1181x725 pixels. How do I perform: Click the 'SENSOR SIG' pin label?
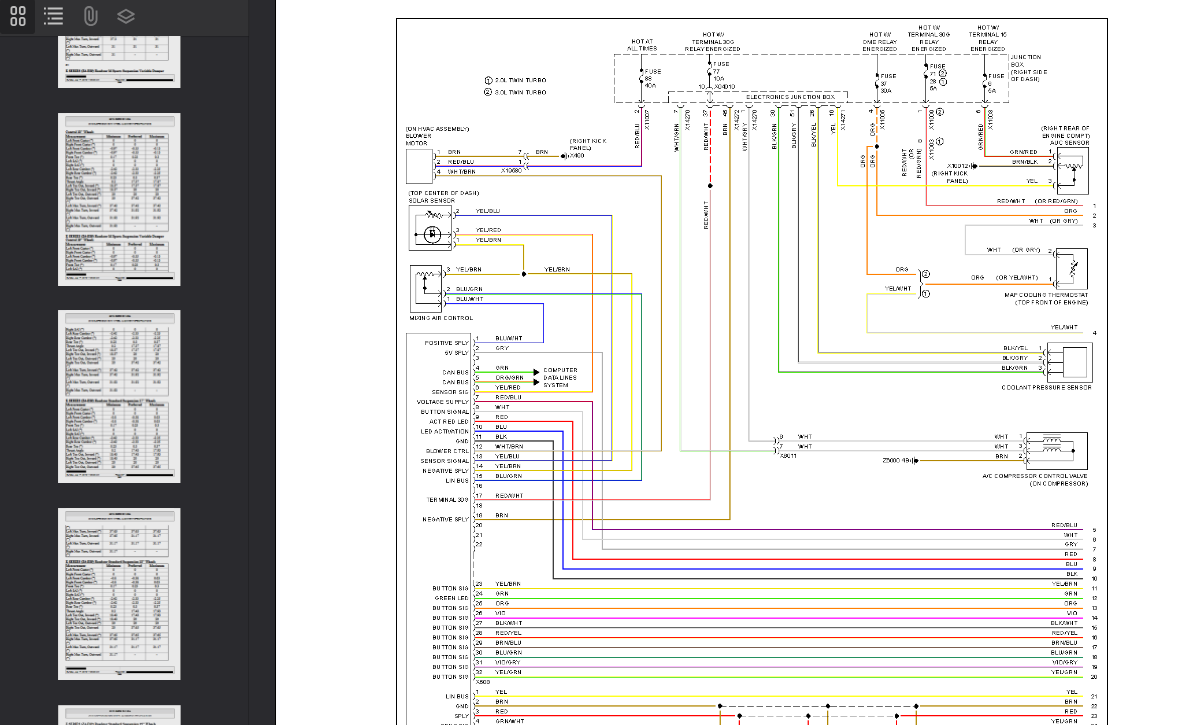[x=450, y=392]
